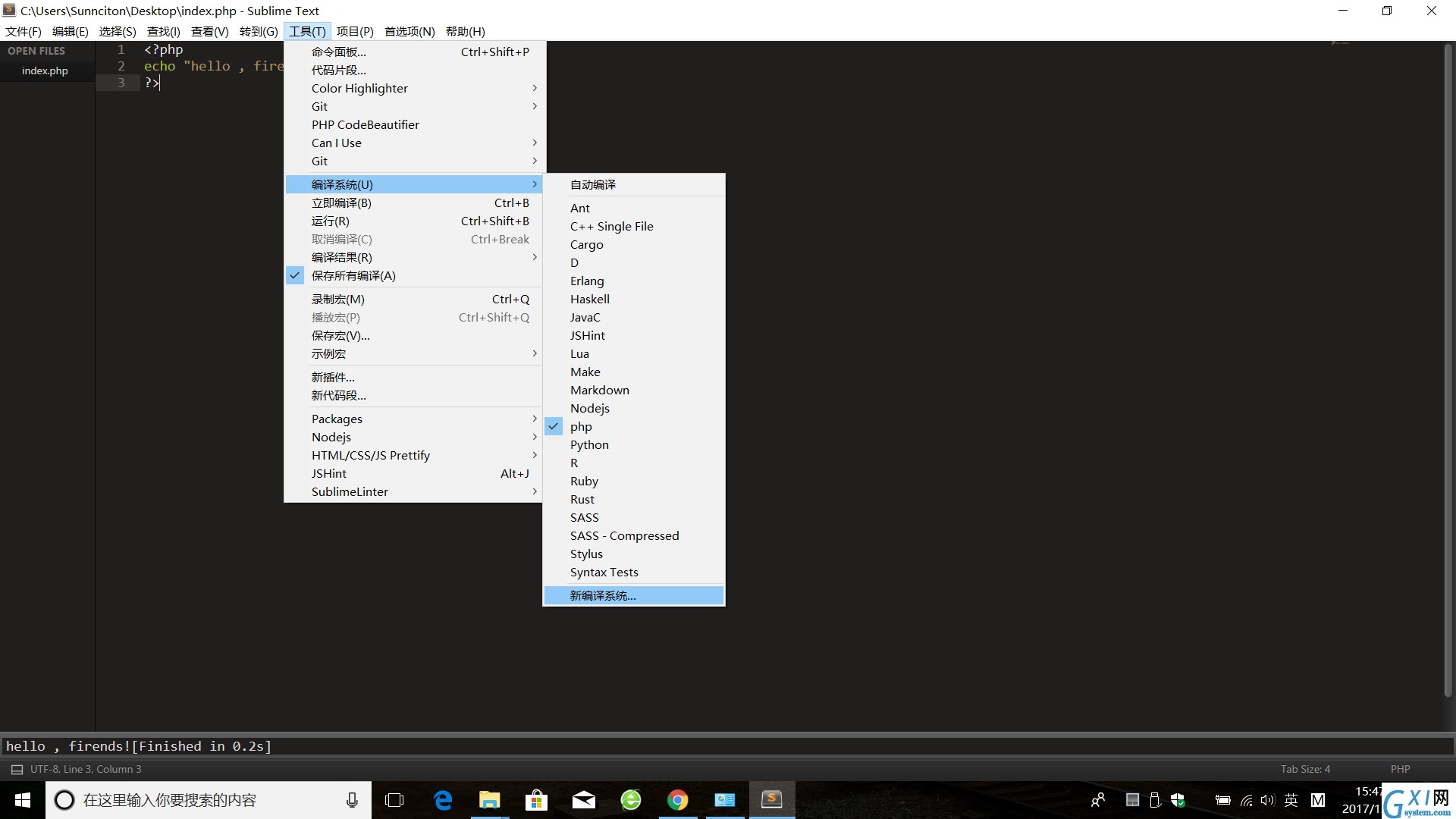The width and height of the screenshot is (1456, 819).
Task: Expand 编译结果(R) submenu
Action: (x=414, y=257)
